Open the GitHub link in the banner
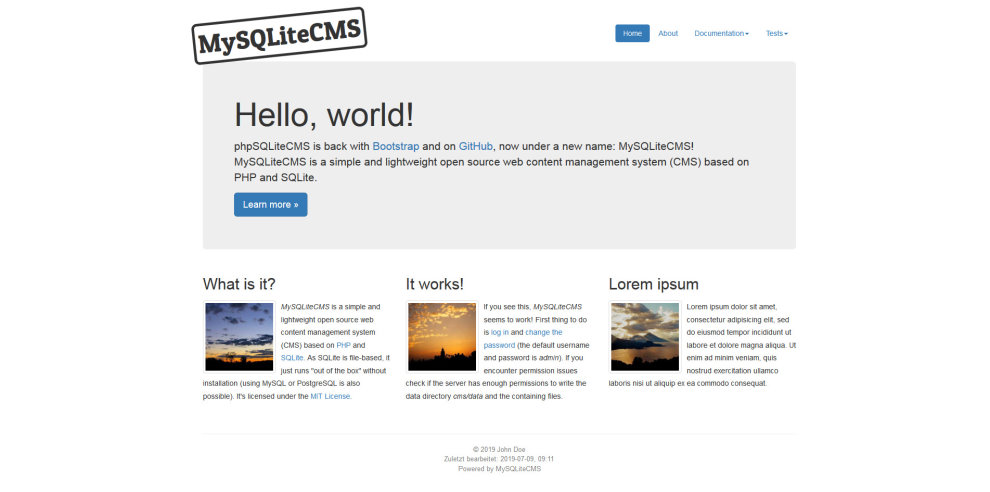 [x=475, y=146]
